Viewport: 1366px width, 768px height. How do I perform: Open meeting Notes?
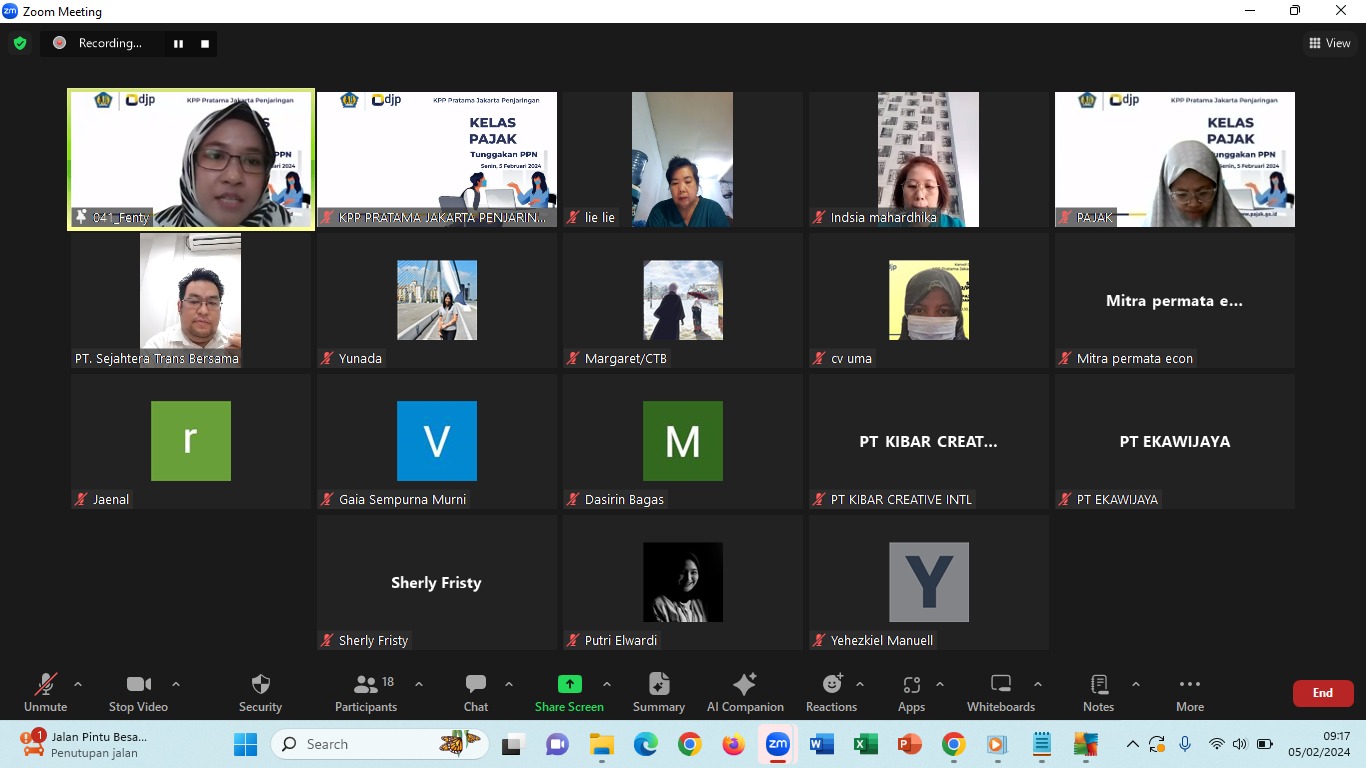(1098, 692)
